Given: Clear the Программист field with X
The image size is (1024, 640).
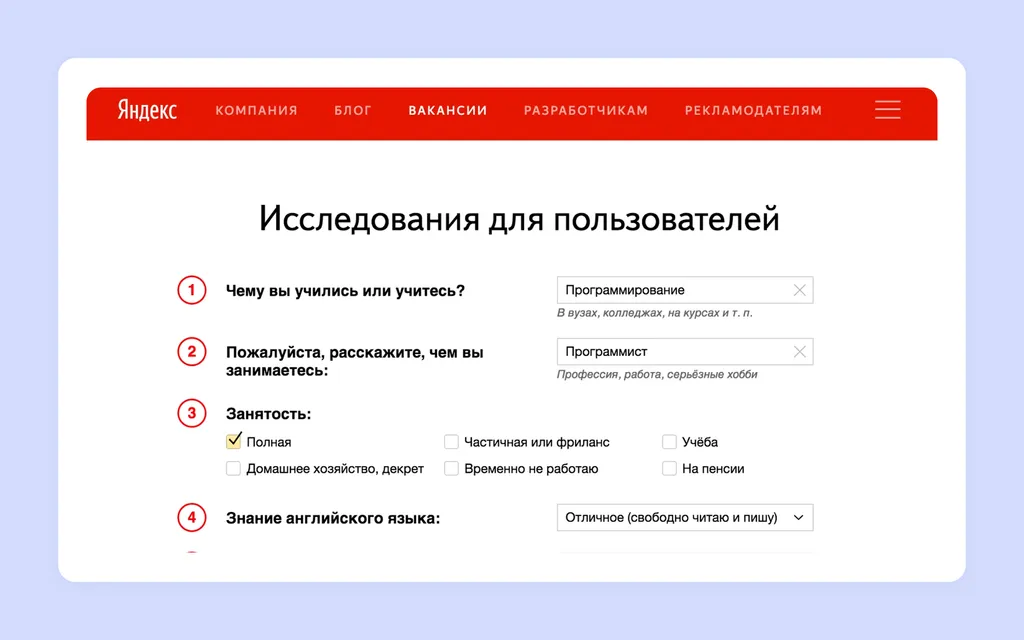Looking at the screenshot, I should pyautogui.click(x=799, y=351).
